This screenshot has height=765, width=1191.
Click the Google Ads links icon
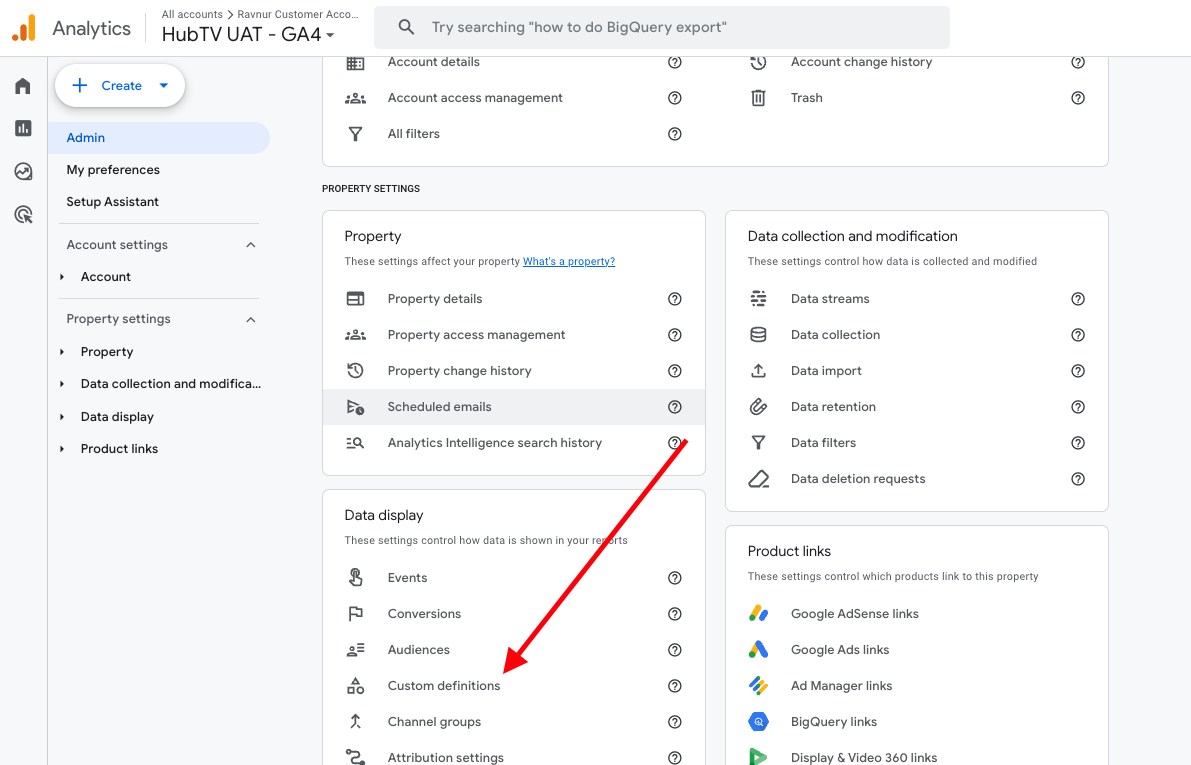(758, 650)
